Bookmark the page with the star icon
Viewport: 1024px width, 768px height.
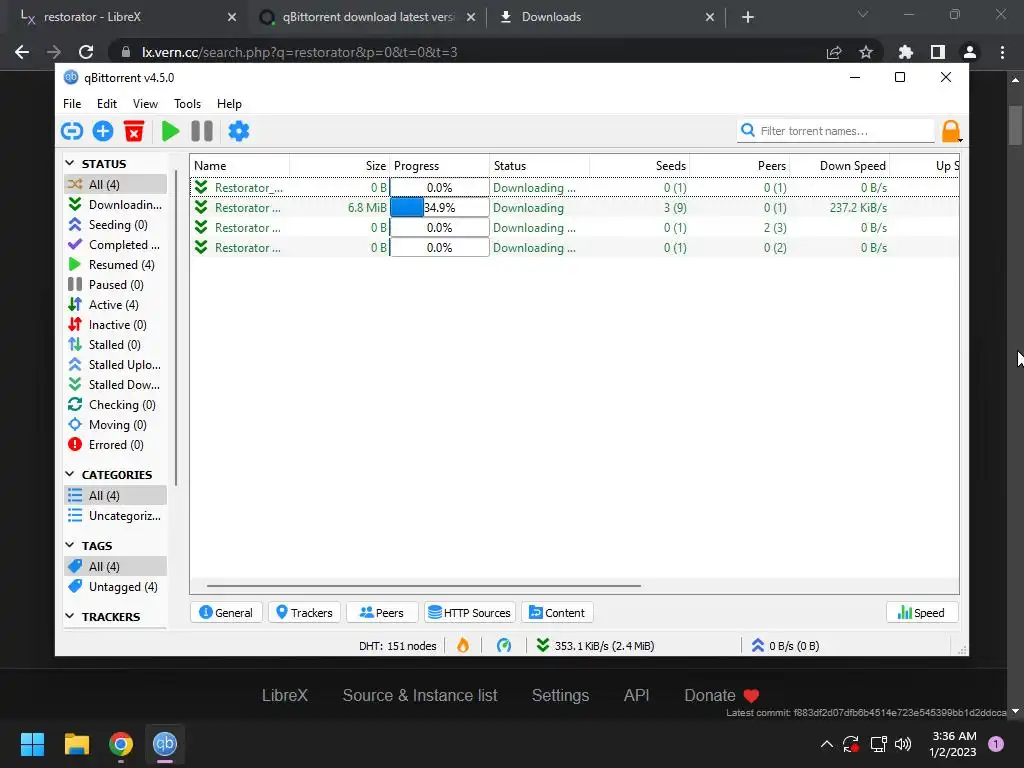pyautogui.click(x=865, y=52)
